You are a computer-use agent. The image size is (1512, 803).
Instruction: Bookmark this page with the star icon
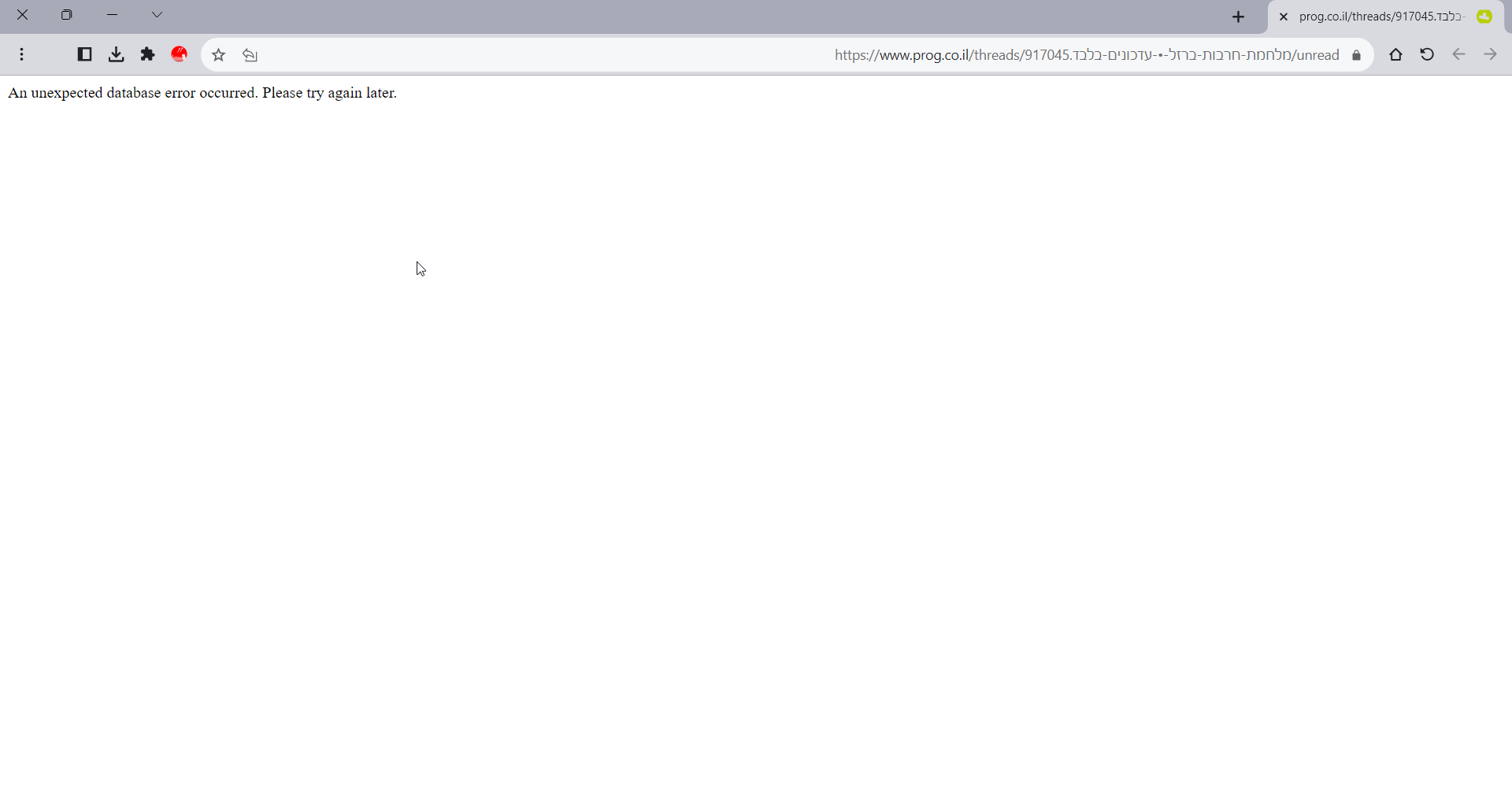coord(219,55)
